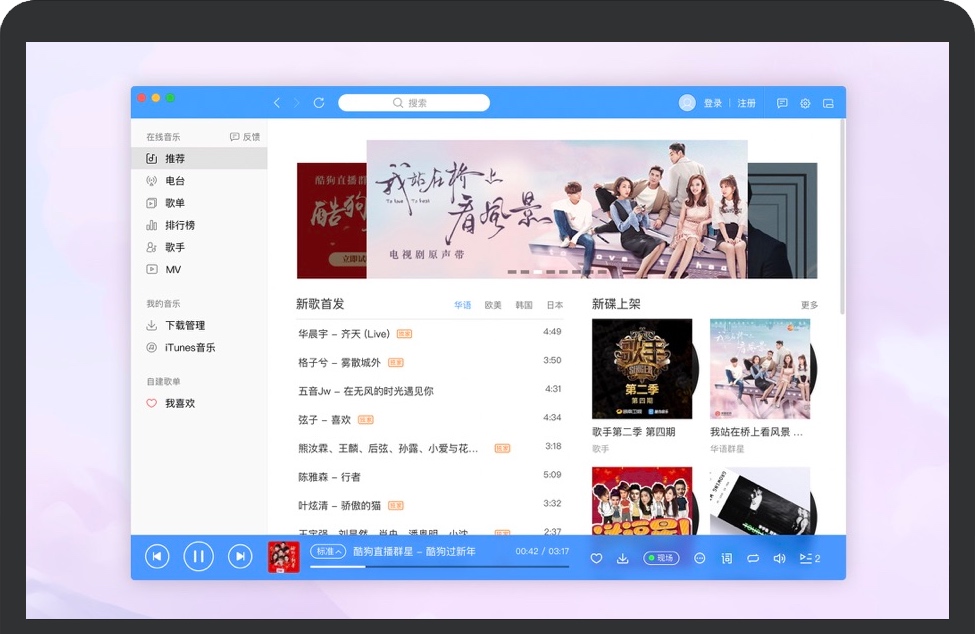
Task: Download the current song from player bar
Action: (622, 558)
